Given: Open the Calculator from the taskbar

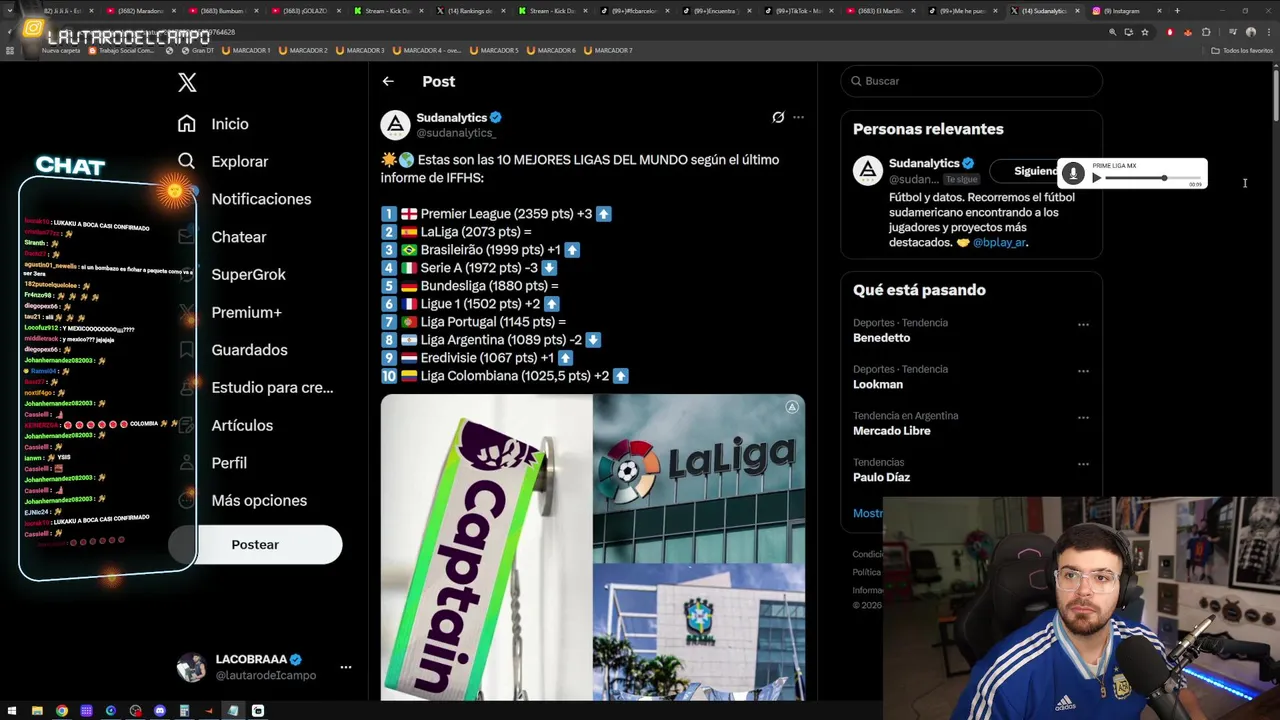Looking at the screenshot, I should (184, 711).
